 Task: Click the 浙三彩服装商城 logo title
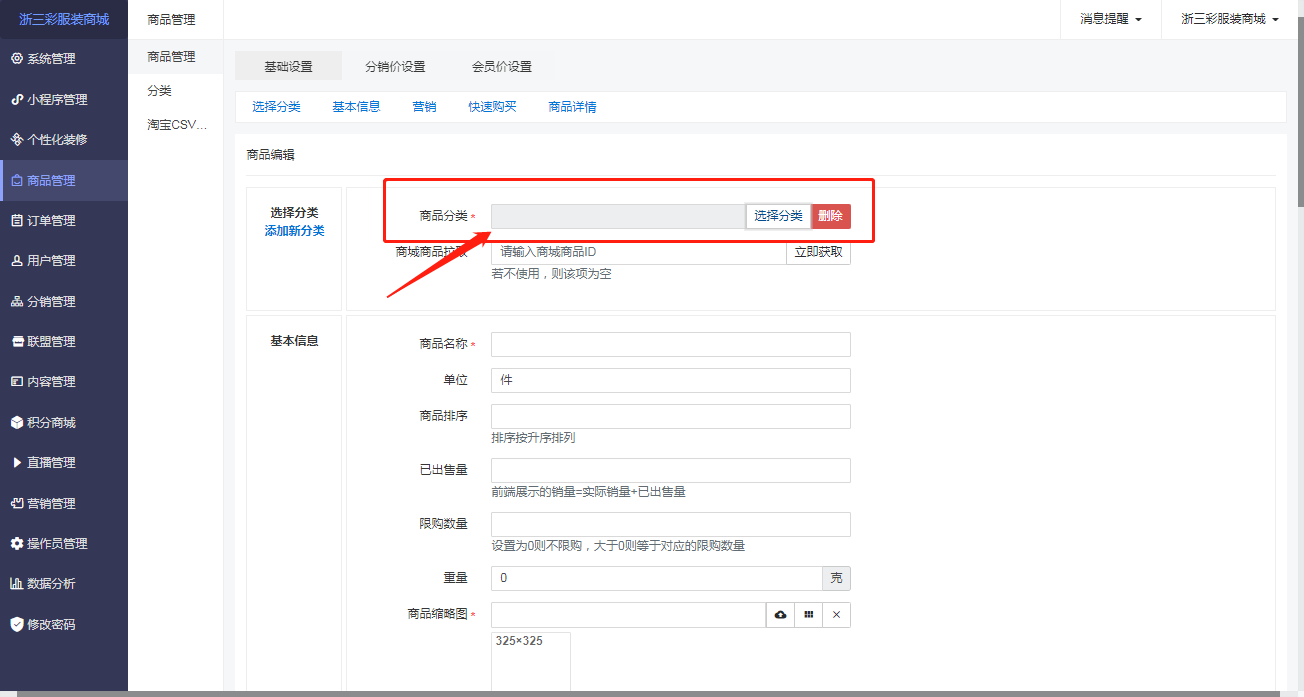pos(64,19)
